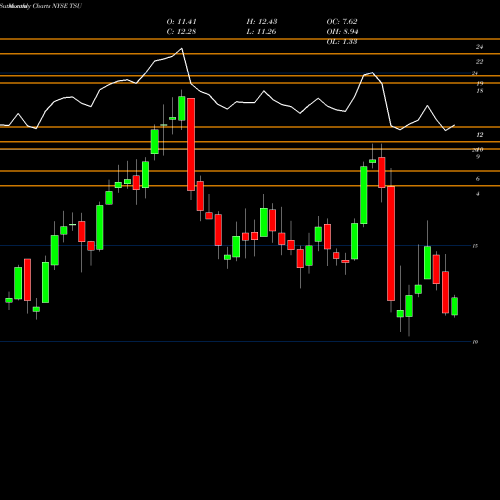500x500 pixels.
Task: Click the axis label '9'
Action: coord(478,157)
